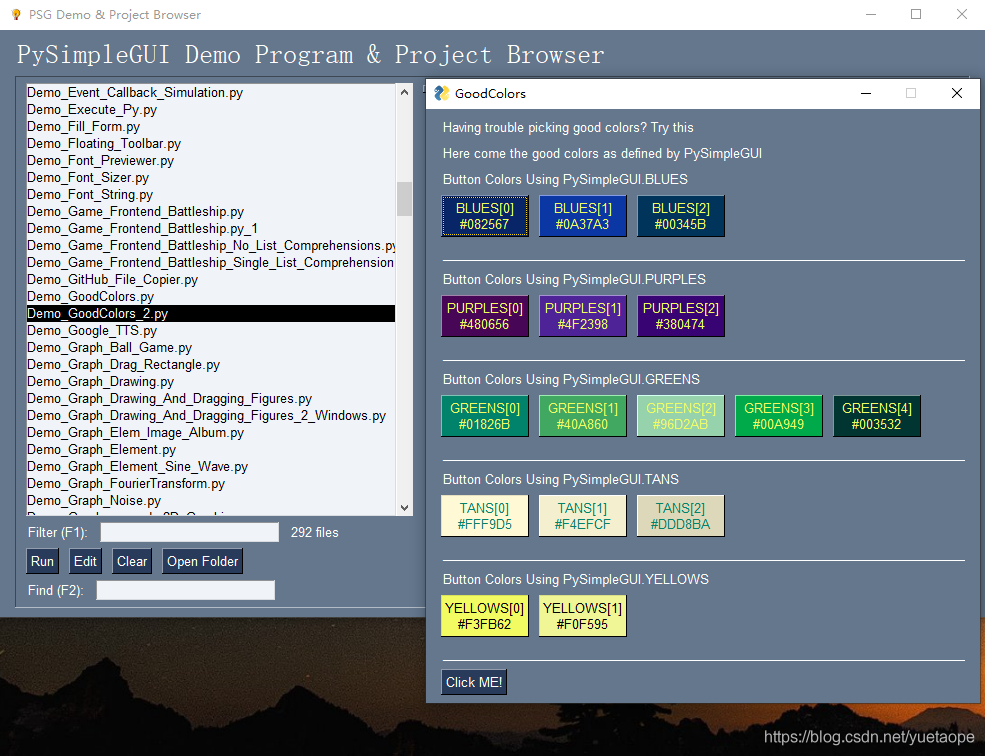Pick the GREENS[3] #00A949 button
Viewport: 985px width, 756px height.
[778, 416]
